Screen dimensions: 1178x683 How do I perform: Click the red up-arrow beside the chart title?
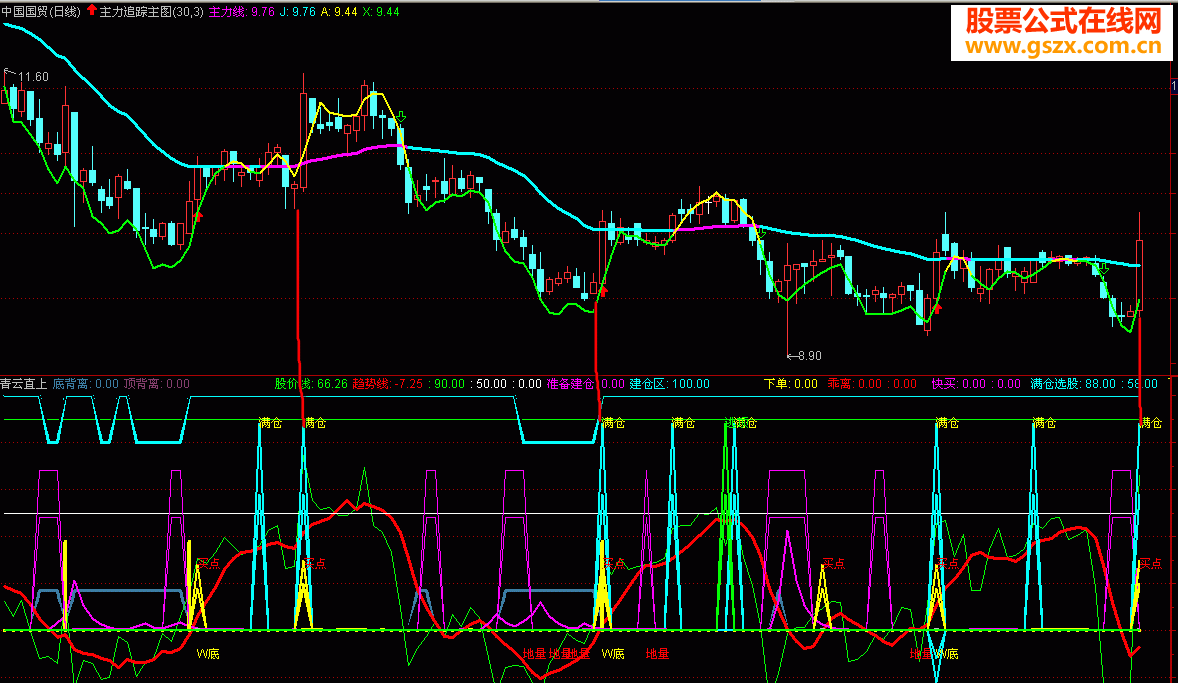[x=92, y=11]
